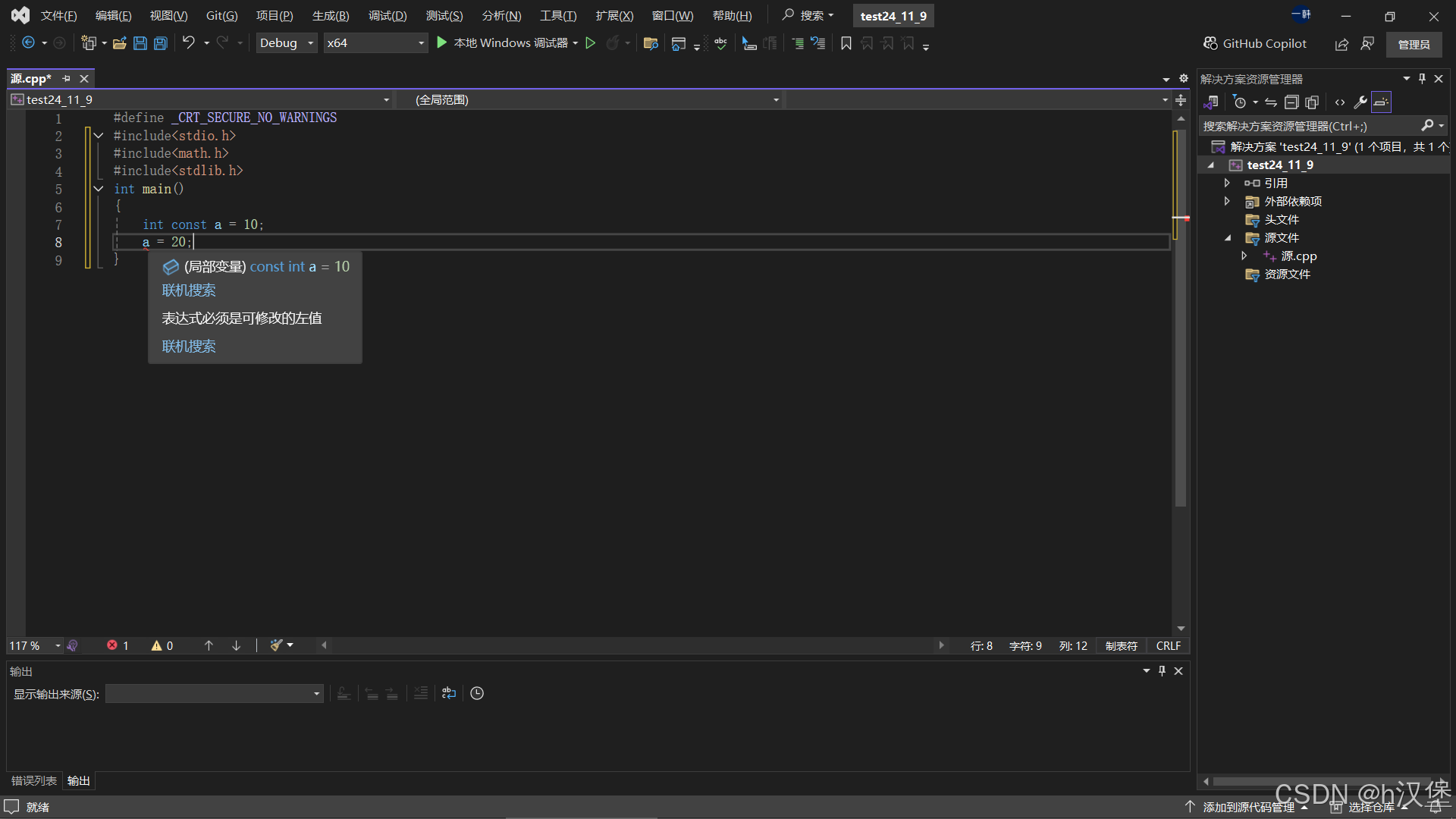The image size is (1456, 819).
Task: Click the clock icon in output toolbar
Action: pos(477,693)
